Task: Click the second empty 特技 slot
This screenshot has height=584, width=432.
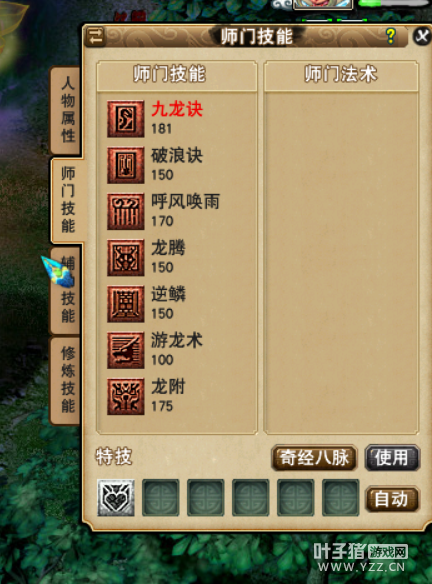Action: [206, 498]
